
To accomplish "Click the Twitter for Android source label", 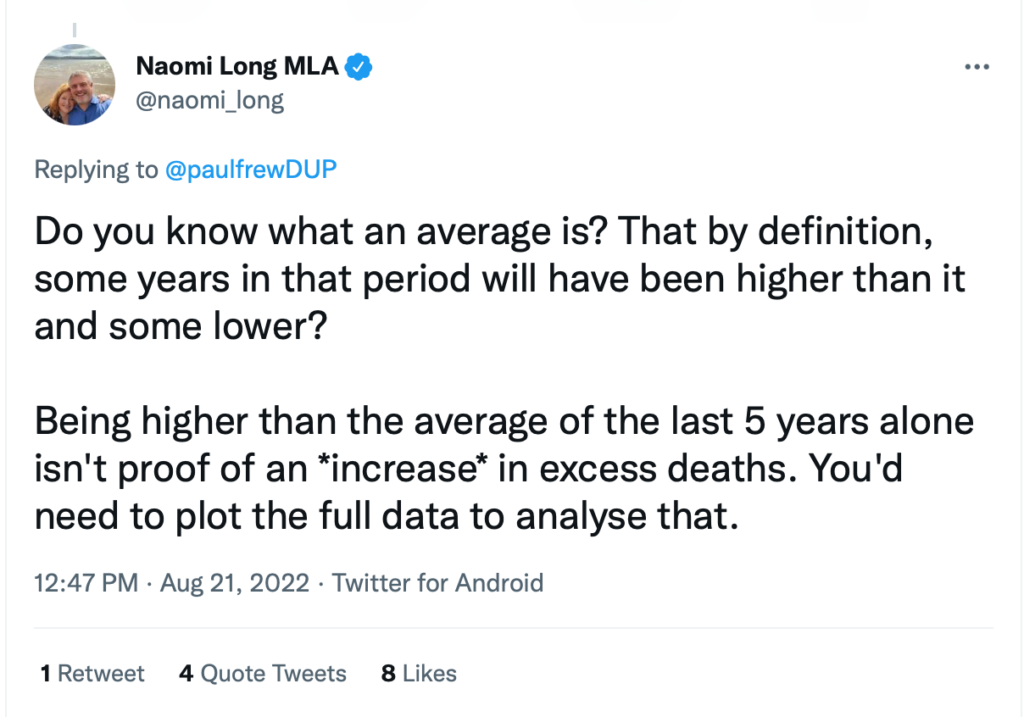I will tap(438, 582).
